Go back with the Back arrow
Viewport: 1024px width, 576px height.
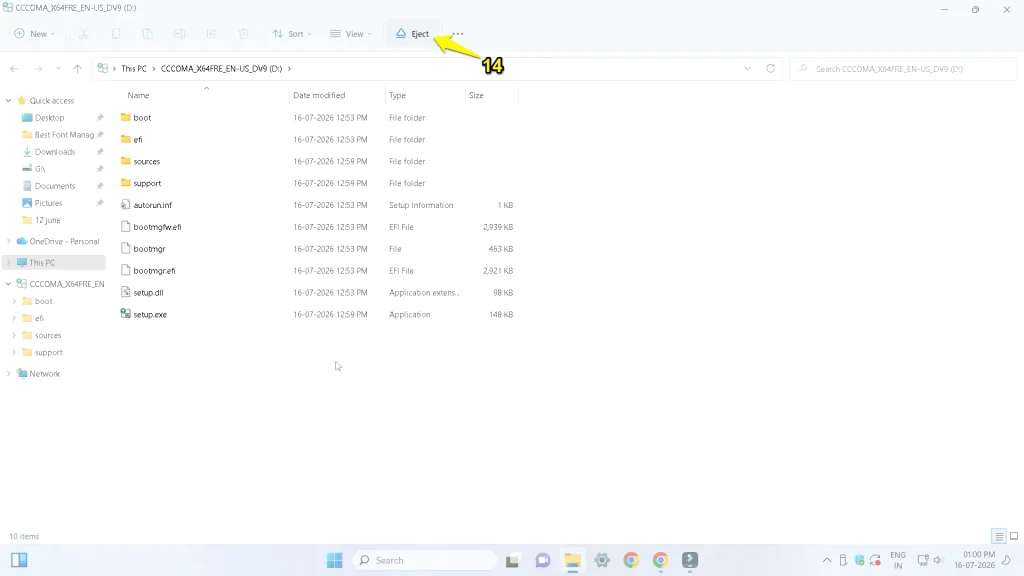(14, 69)
